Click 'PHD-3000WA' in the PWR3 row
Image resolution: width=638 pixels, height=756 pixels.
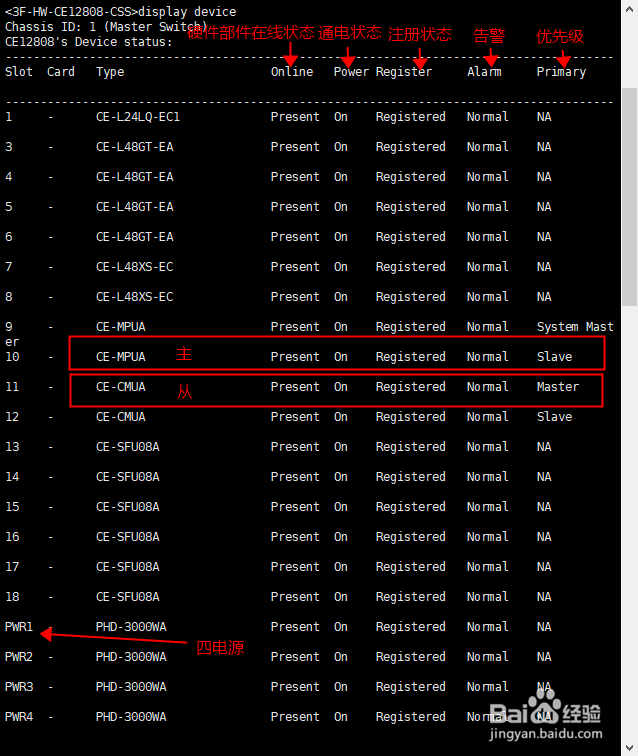pos(131,686)
